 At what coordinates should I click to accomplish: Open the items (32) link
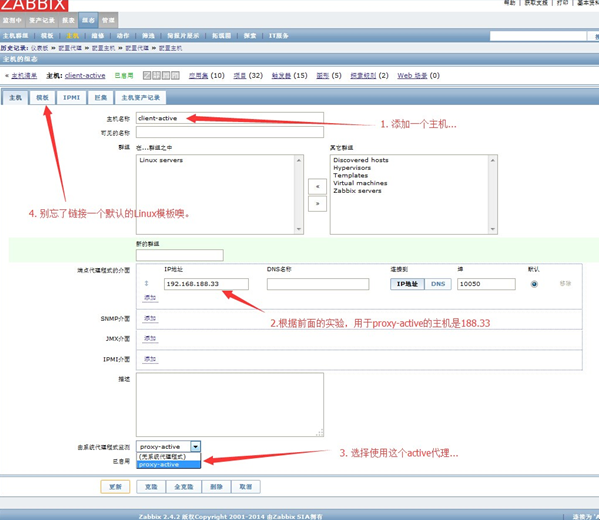[240, 75]
